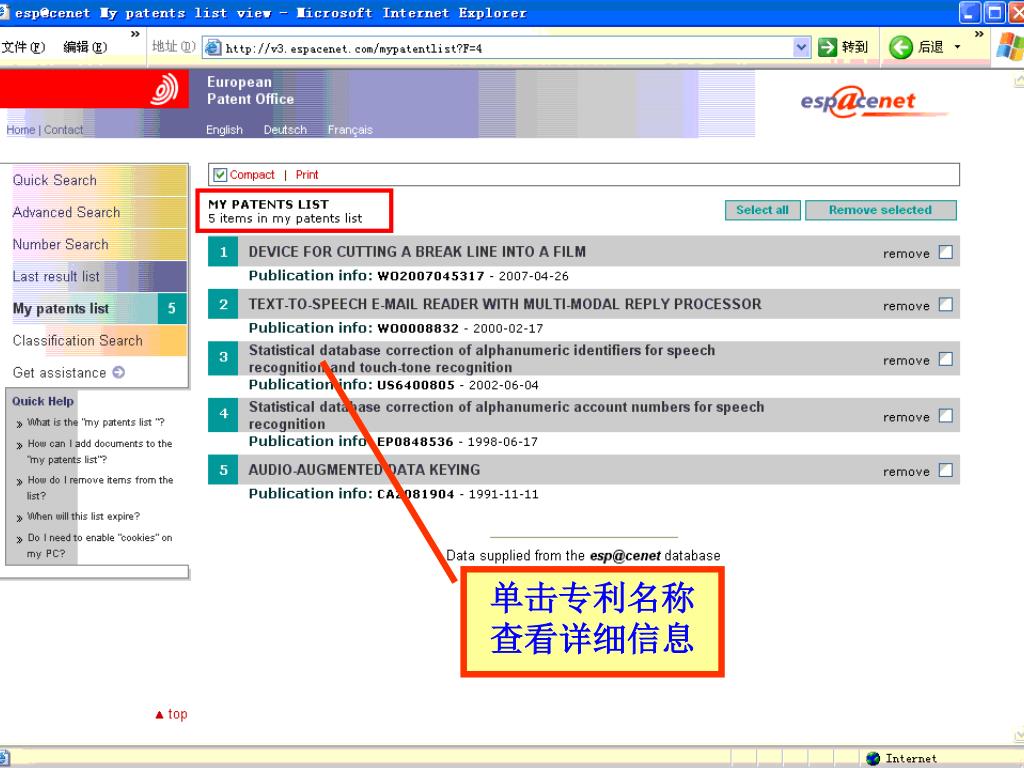The height and width of the screenshot is (768, 1024).
Task: Switch language to Deutsch
Action: click(x=285, y=130)
